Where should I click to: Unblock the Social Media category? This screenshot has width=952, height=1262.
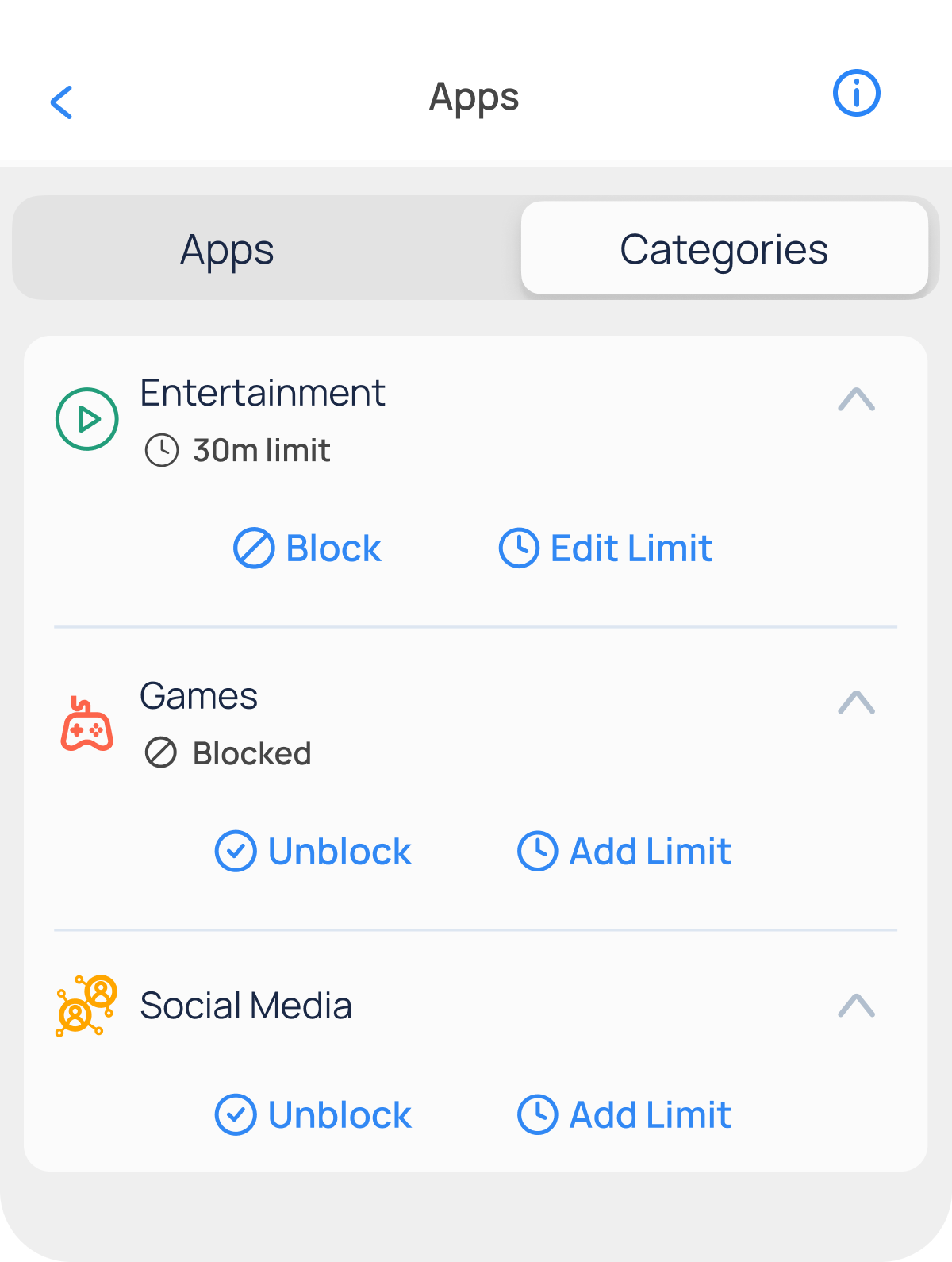coord(313,1115)
